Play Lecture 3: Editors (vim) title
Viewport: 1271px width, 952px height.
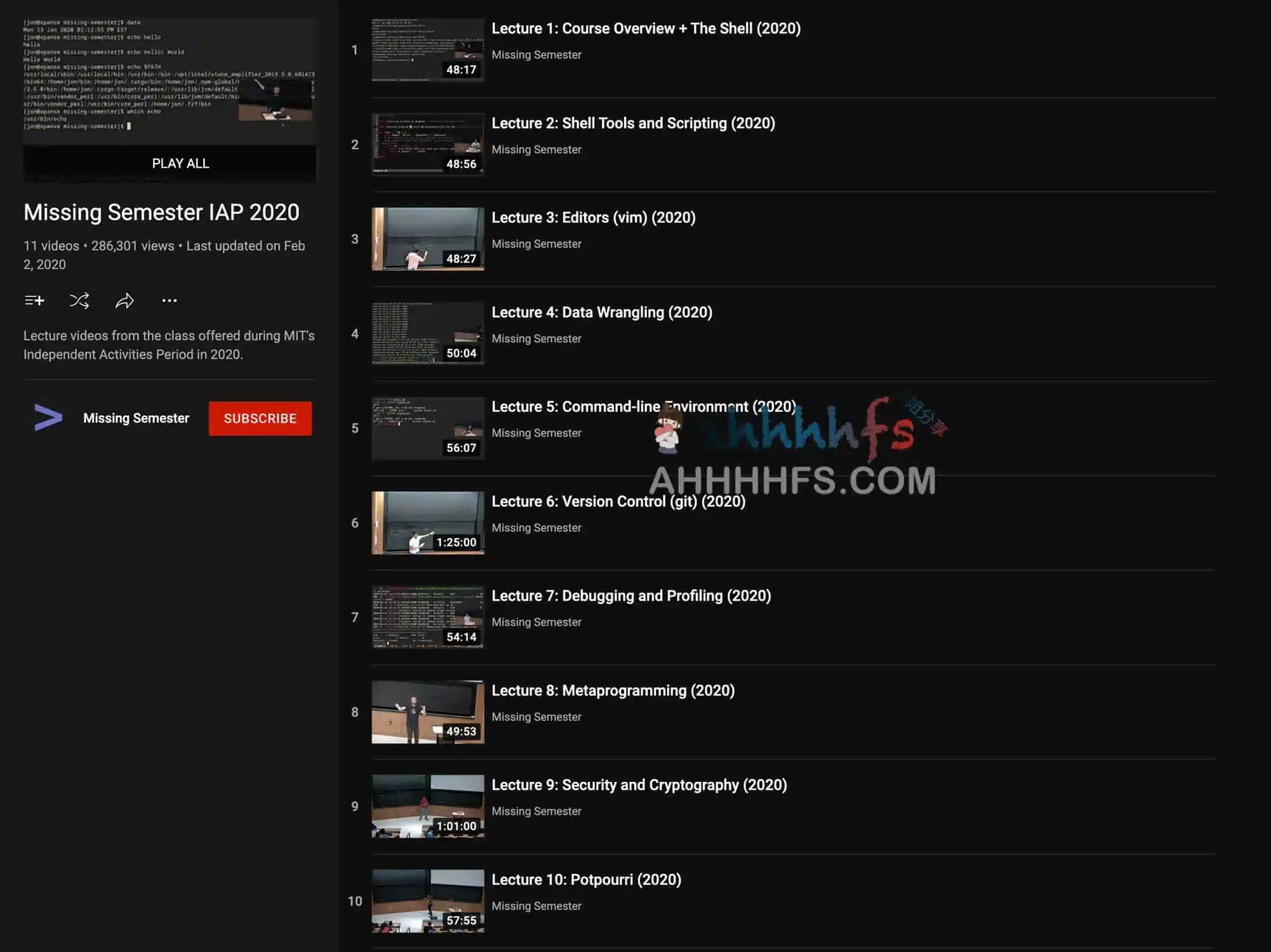pos(593,218)
